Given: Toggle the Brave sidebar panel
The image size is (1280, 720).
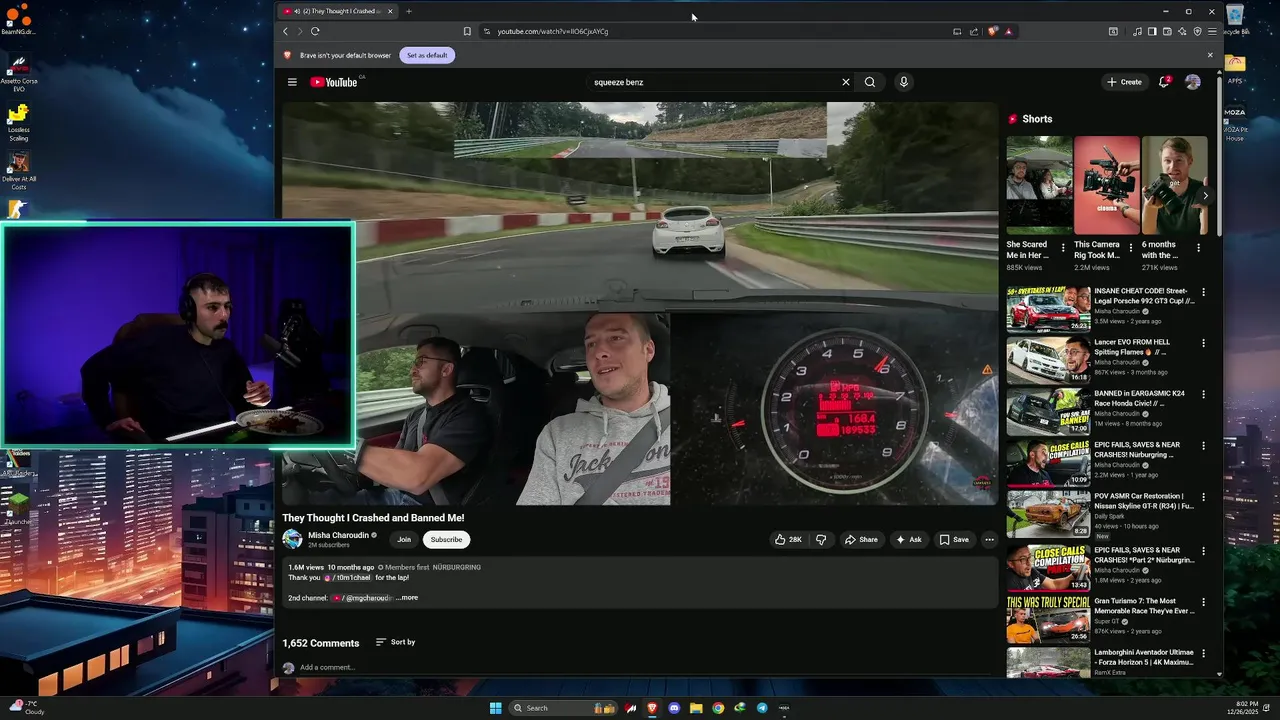Looking at the screenshot, I should click(x=1152, y=31).
